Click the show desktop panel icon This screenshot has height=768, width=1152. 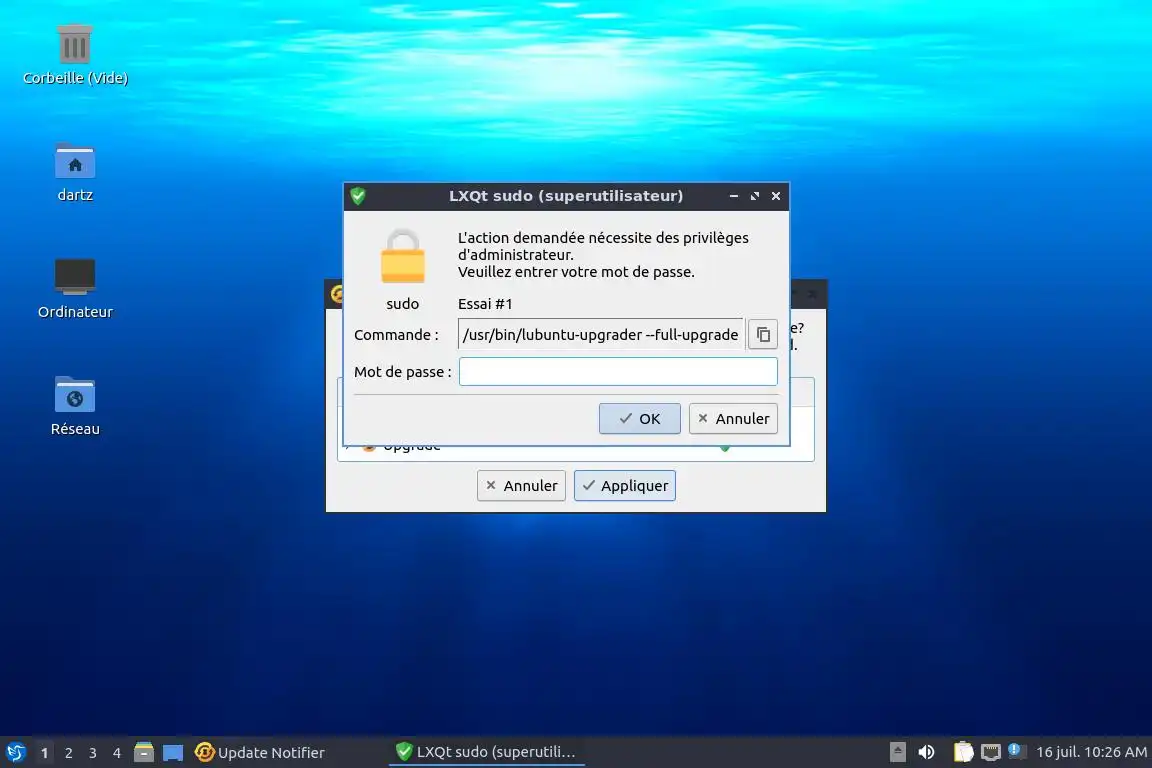pyautogui.click(x=173, y=753)
